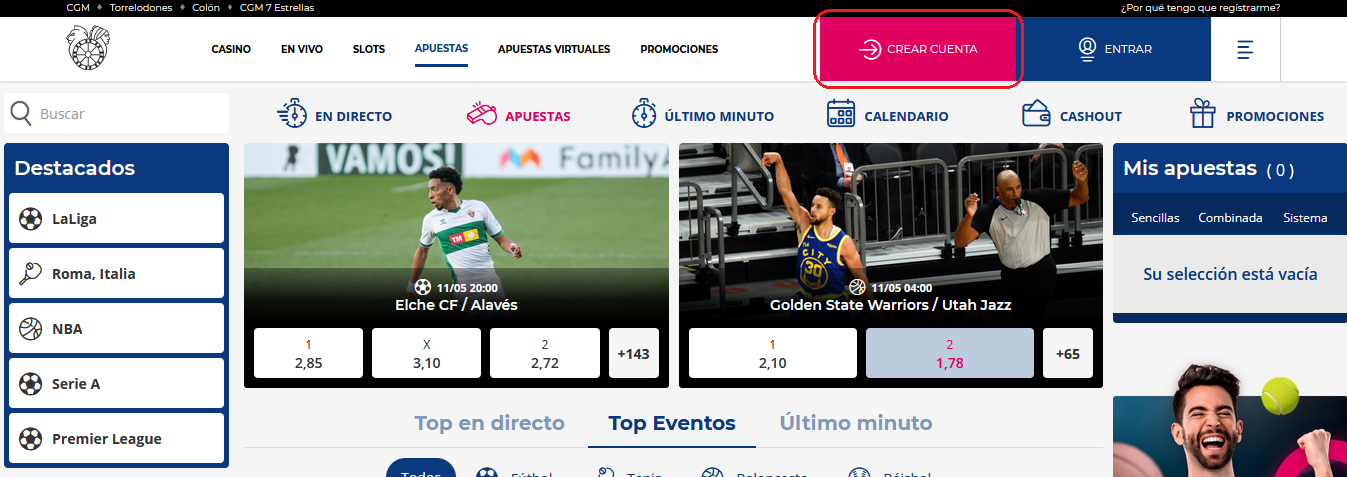
Task: Open the hamburger menu icon
Action: click(1245, 49)
